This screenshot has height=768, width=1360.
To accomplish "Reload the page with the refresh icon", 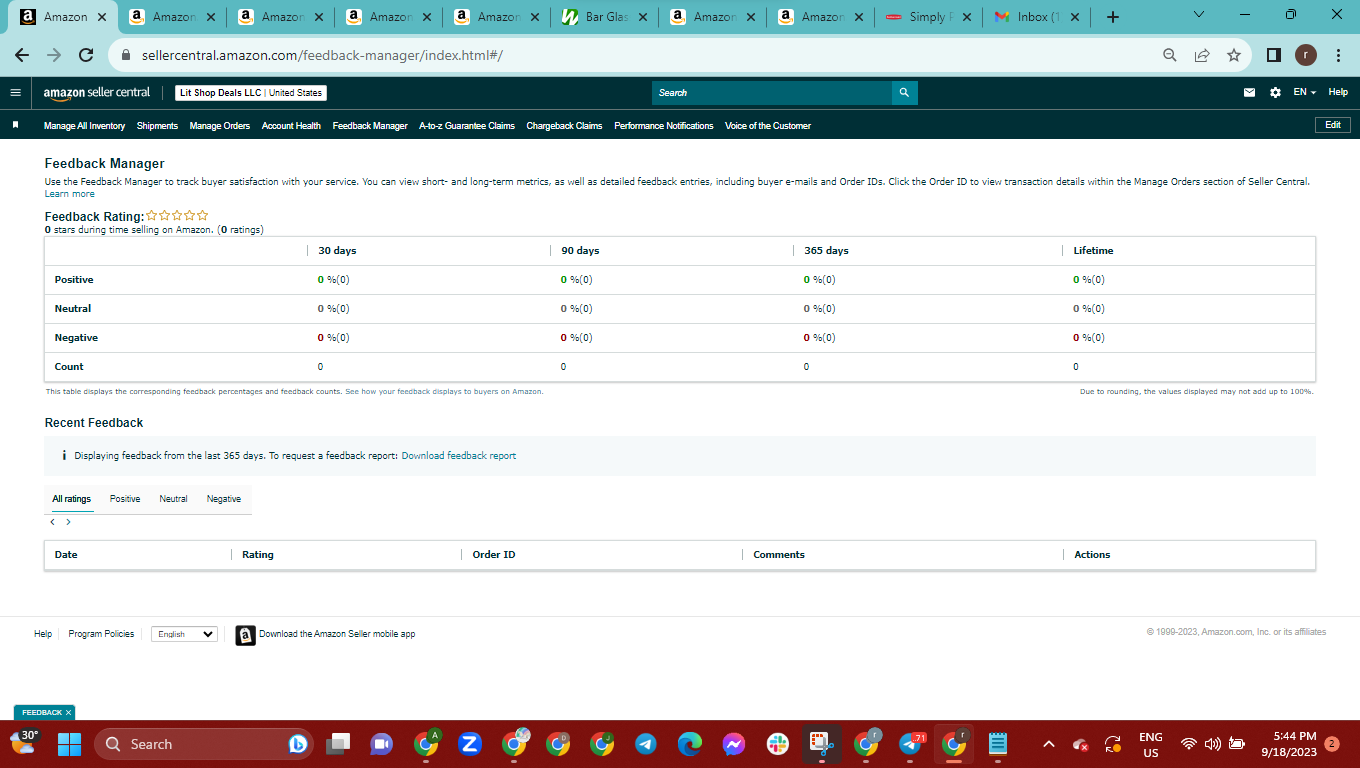I will click(x=86, y=56).
